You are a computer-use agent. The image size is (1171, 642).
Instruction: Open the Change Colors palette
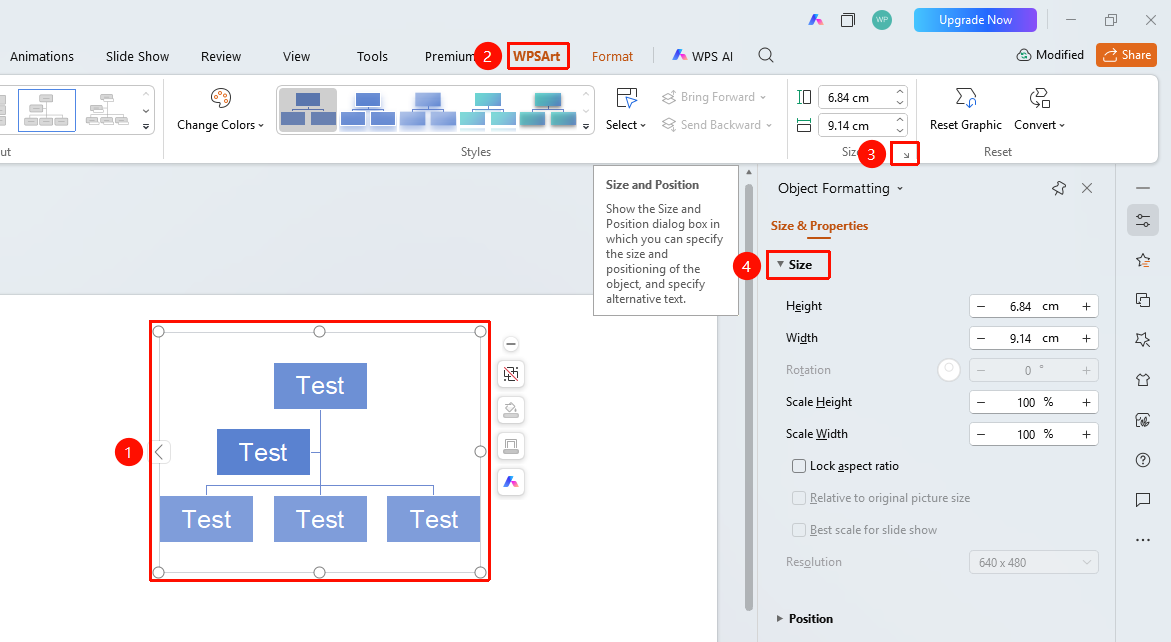point(220,110)
